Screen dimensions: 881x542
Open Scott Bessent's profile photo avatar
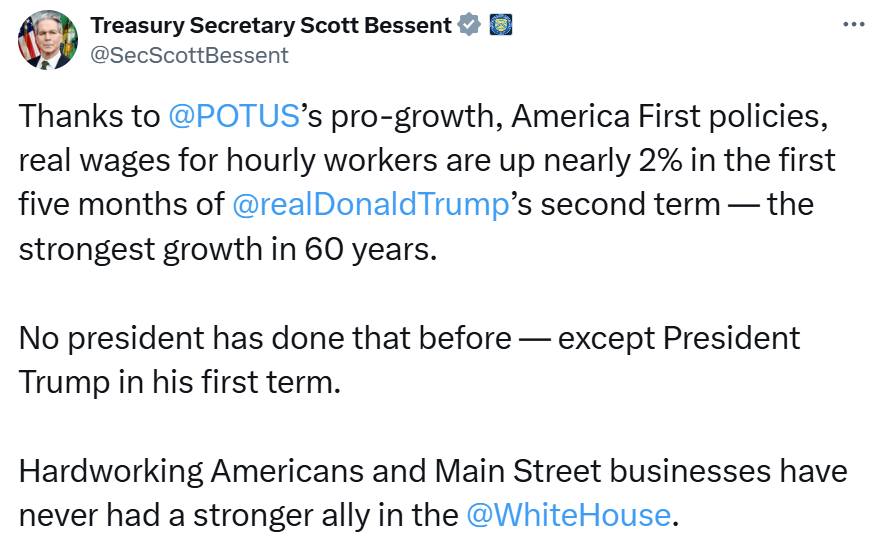pos(48,40)
